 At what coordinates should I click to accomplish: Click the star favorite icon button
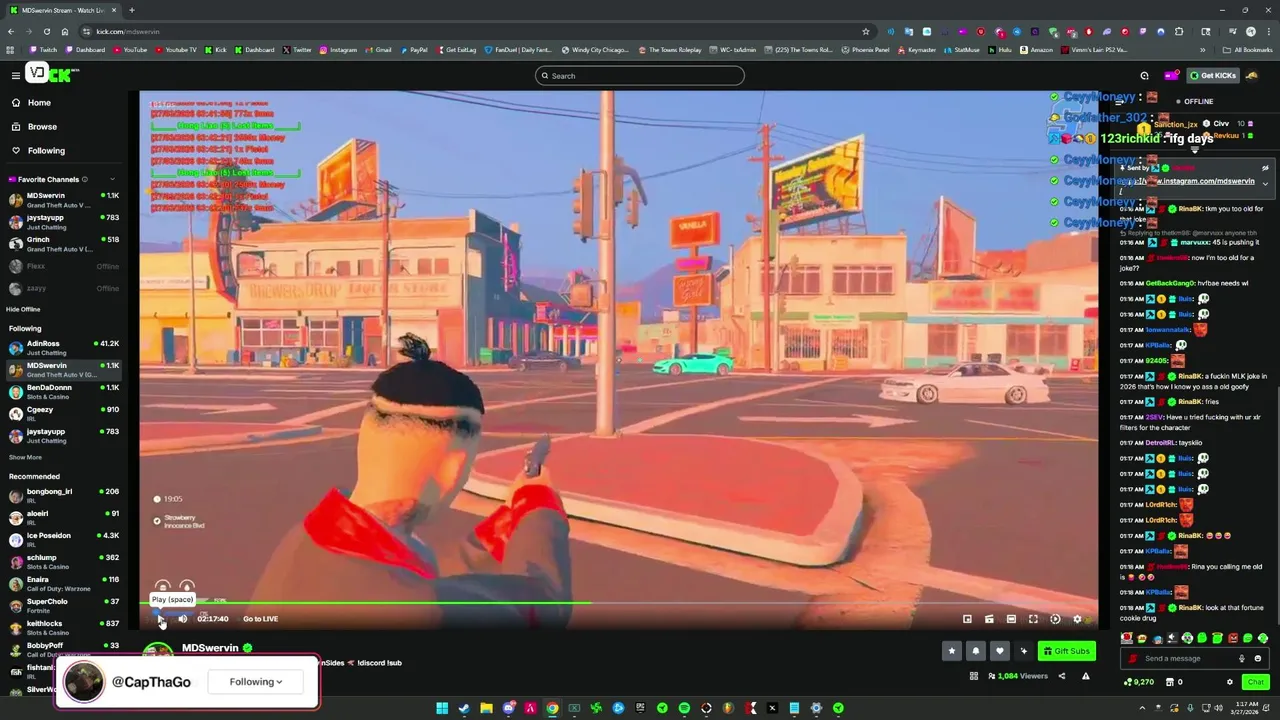(952, 651)
